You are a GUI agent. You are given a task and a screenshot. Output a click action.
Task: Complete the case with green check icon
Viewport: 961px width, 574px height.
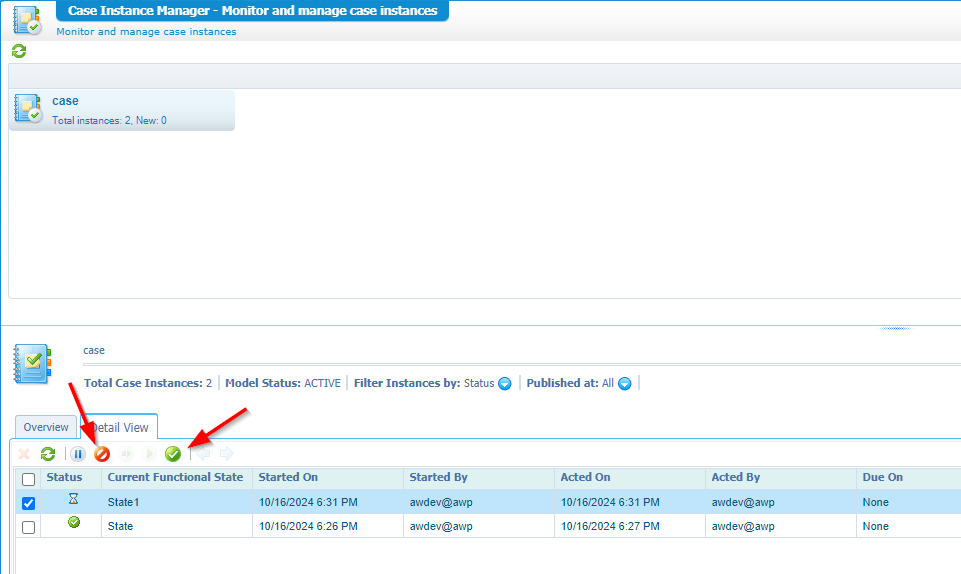click(173, 454)
